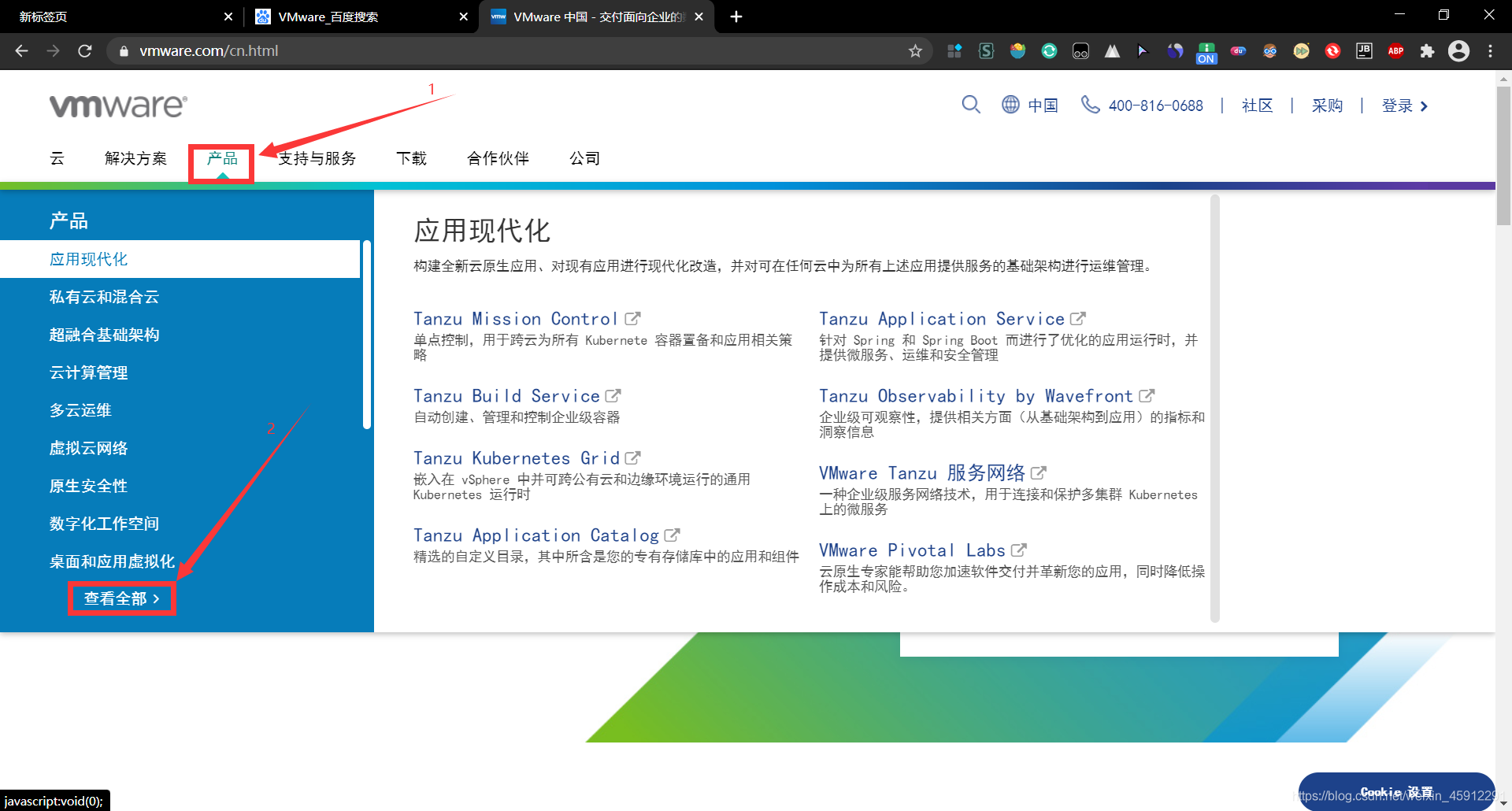Open the Tanzu Application Service link
This screenshot has height=811, width=1512.
942,318
